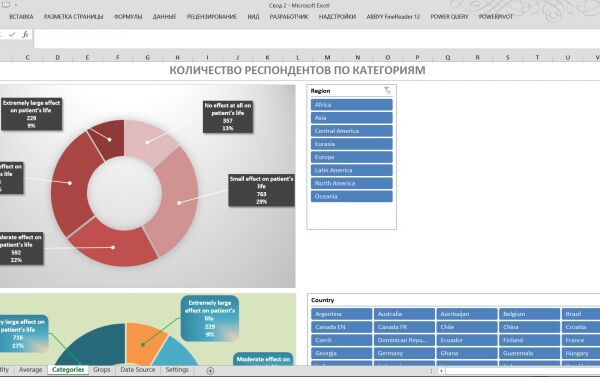Open the НАДСТРОЙКИ ribbon tab
This screenshot has height=377, width=600.
pyautogui.click(x=337, y=17)
